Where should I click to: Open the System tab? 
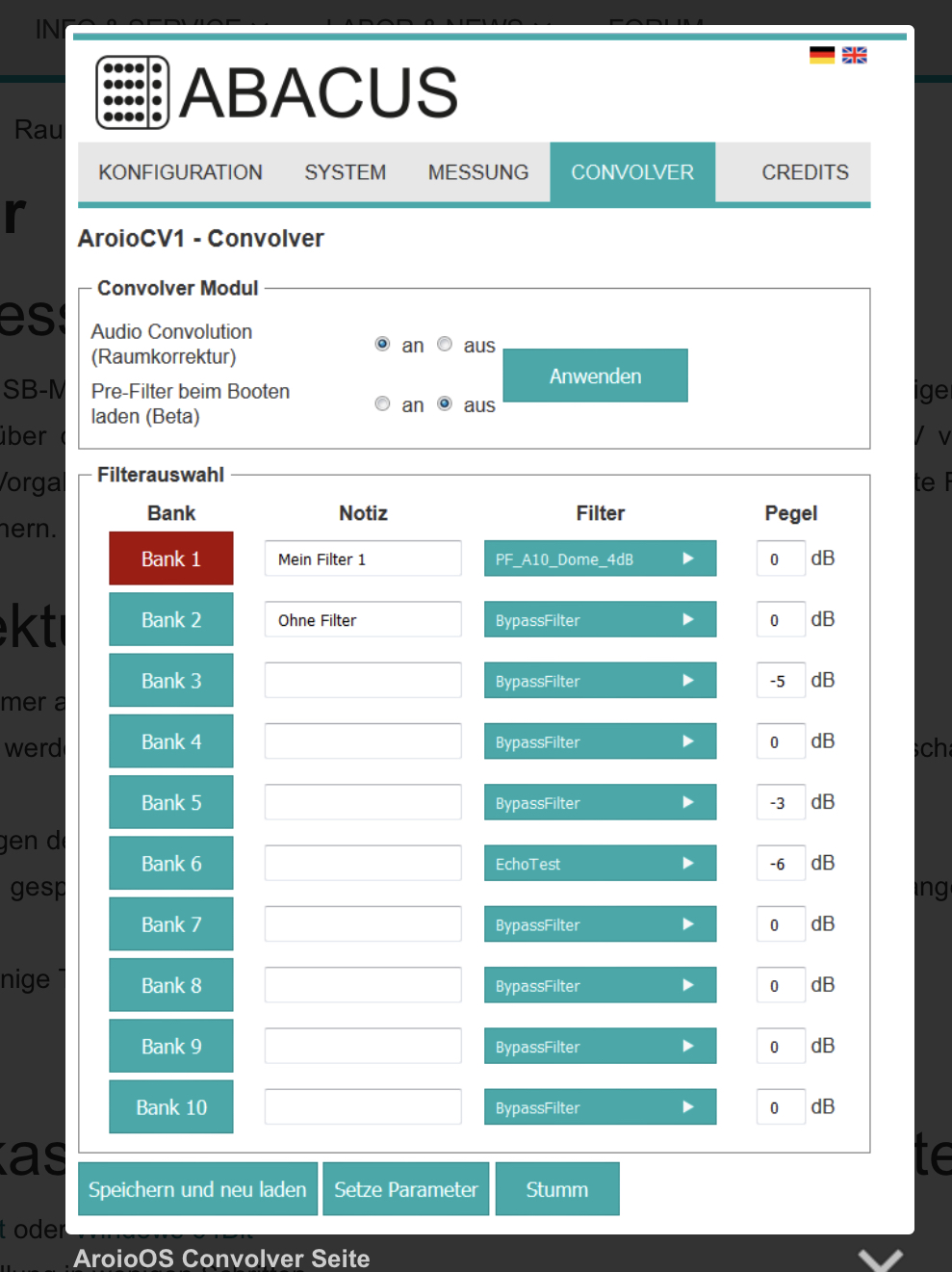click(x=346, y=172)
